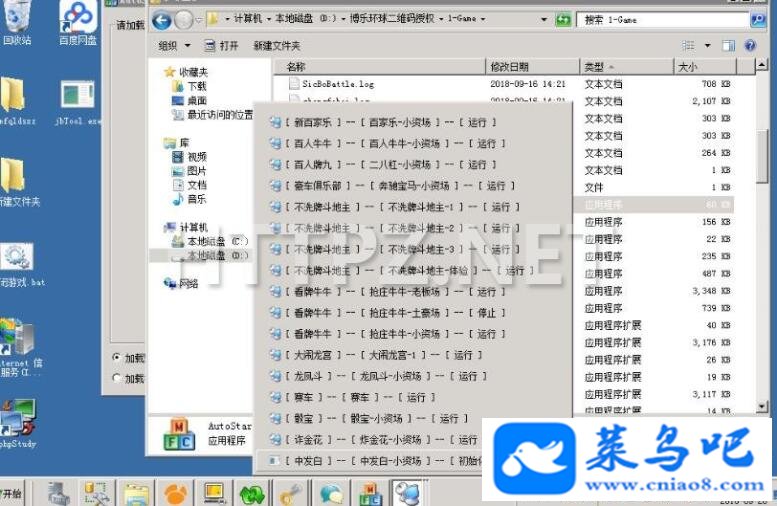Click the 开始 Start button

pyautogui.click(x=12, y=493)
